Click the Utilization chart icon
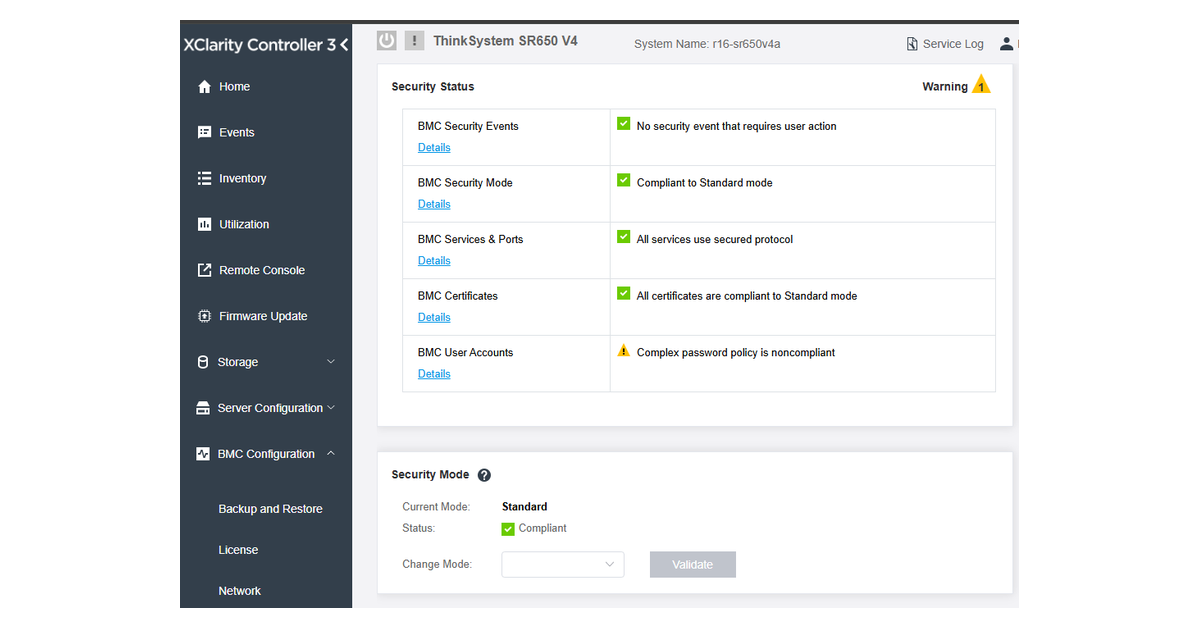Screen dimensions: 1200x628 pos(204,224)
